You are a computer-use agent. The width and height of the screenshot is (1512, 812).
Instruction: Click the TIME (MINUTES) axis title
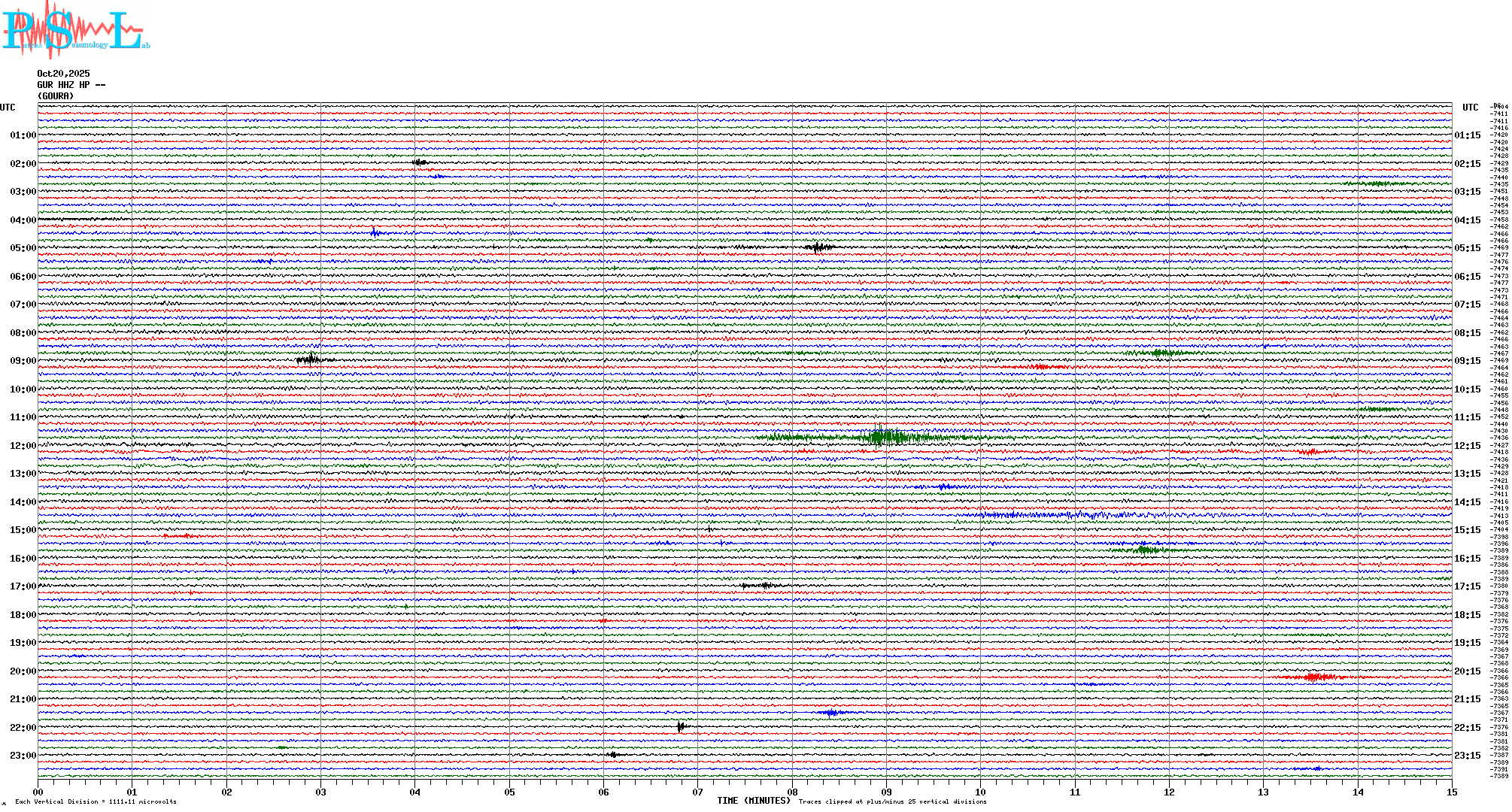click(x=753, y=801)
